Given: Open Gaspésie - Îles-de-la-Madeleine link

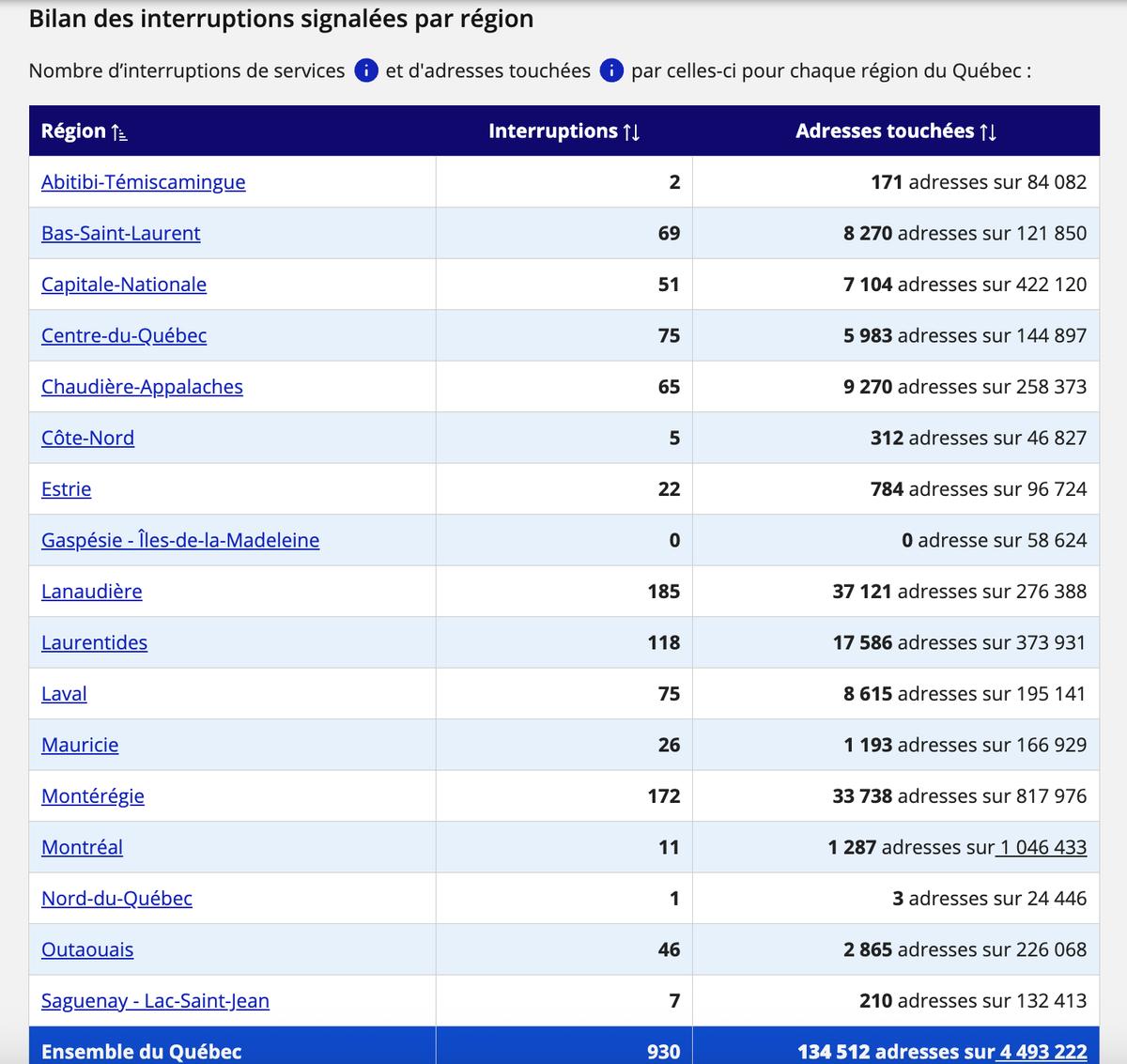Looking at the screenshot, I should 179,541.
